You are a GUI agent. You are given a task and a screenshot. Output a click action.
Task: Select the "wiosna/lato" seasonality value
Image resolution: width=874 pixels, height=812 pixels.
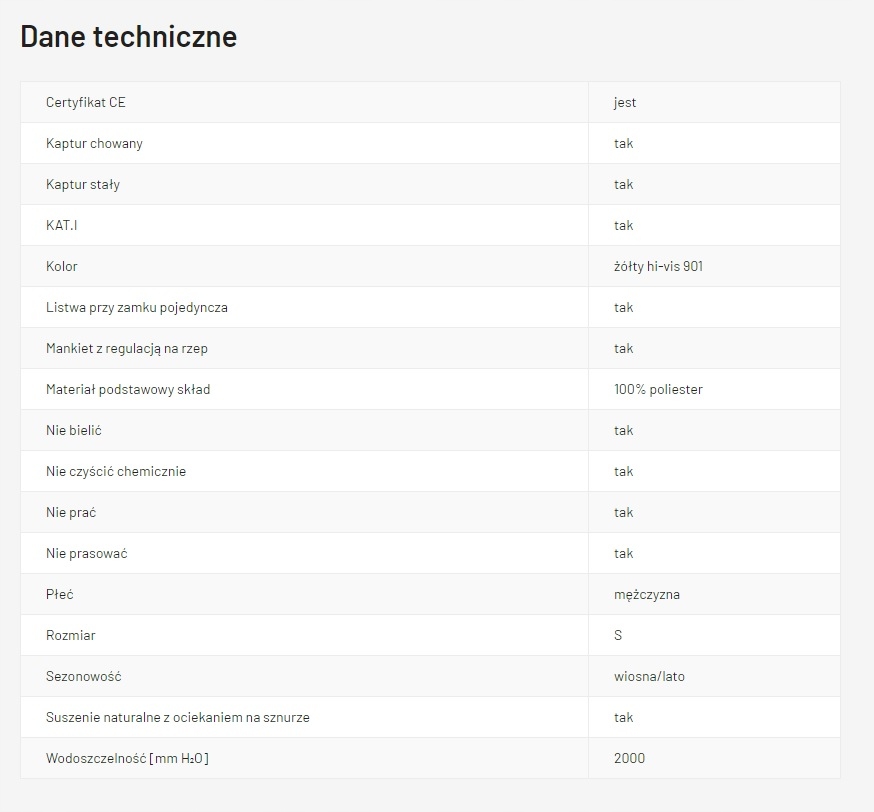(x=649, y=676)
